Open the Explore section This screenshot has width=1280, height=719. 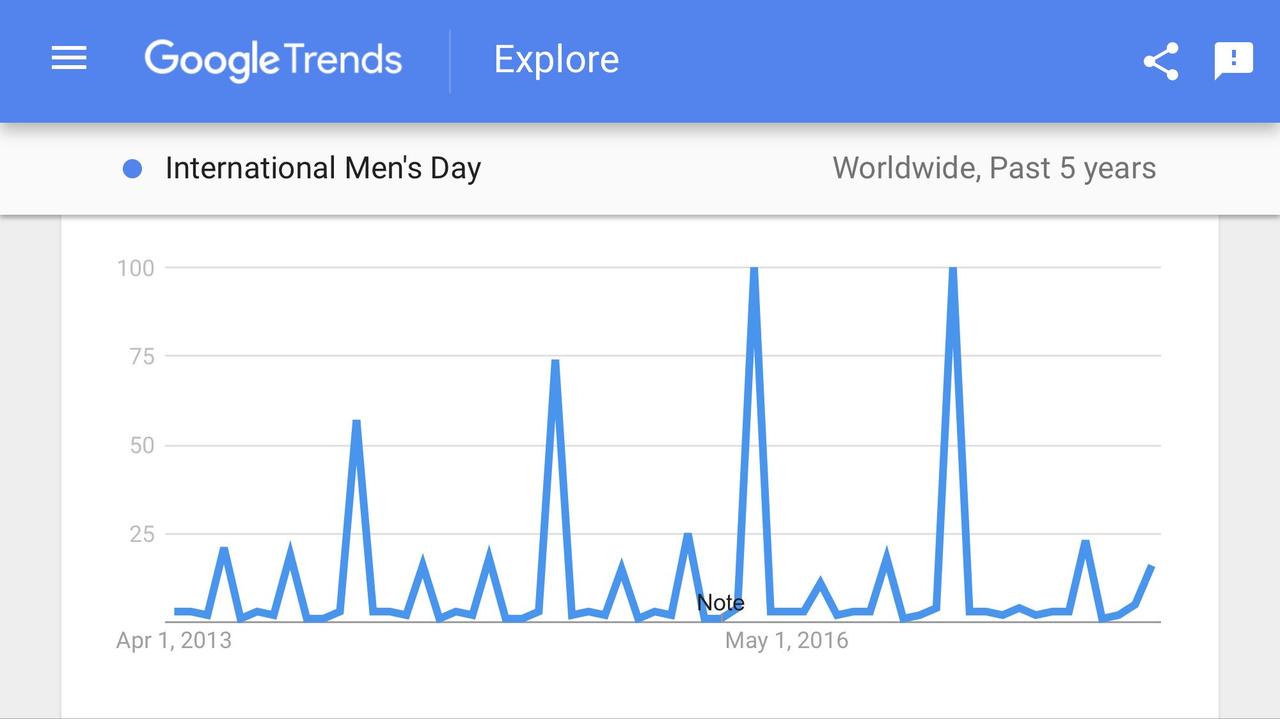[x=556, y=60]
